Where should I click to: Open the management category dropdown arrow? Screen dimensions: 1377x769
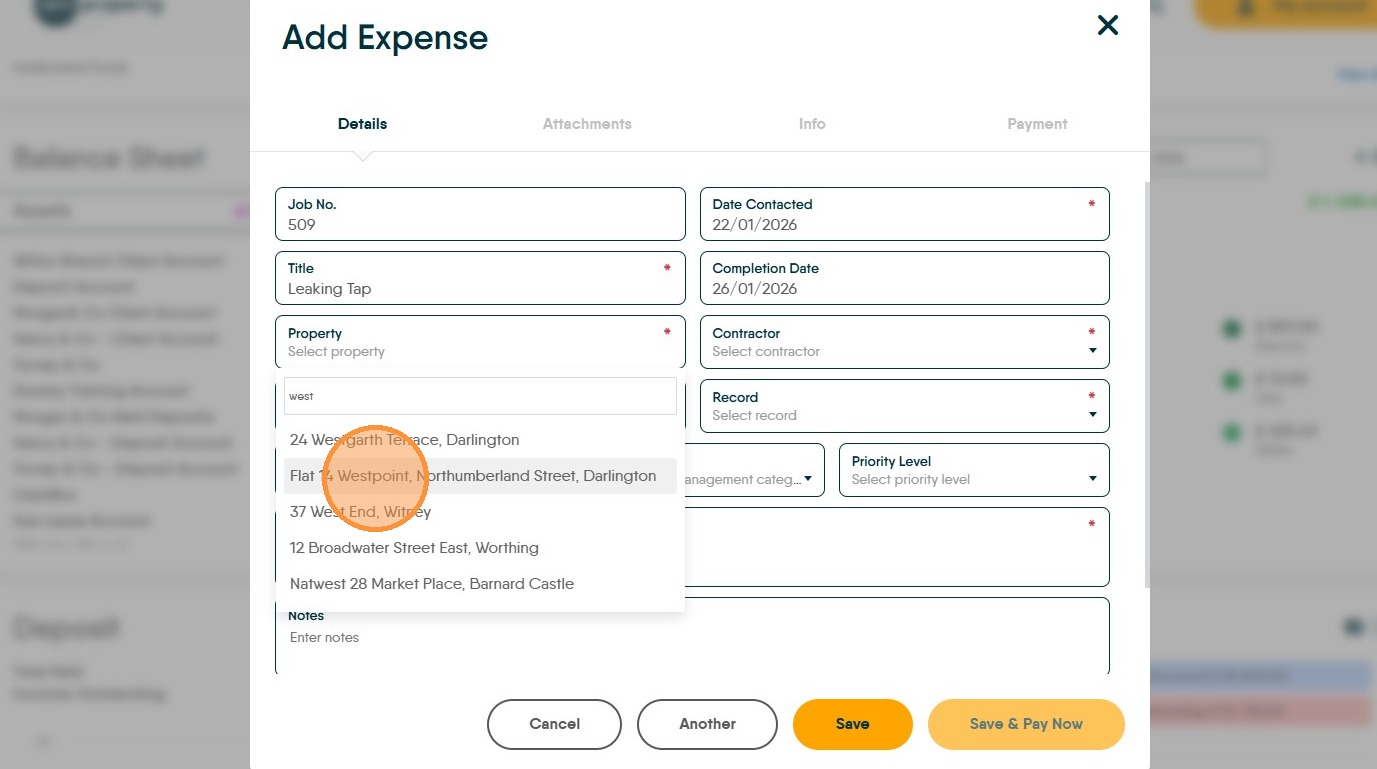coord(808,479)
